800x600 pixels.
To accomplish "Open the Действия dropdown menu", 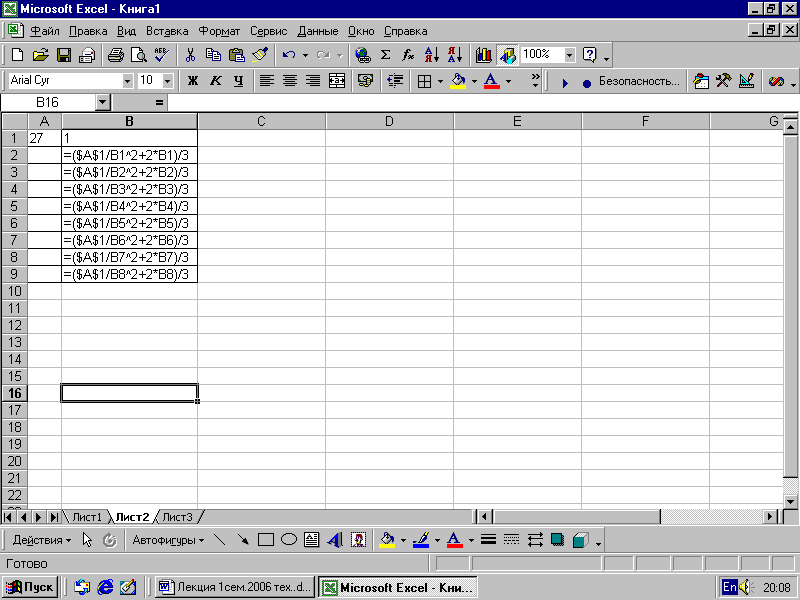I will click(x=42, y=540).
